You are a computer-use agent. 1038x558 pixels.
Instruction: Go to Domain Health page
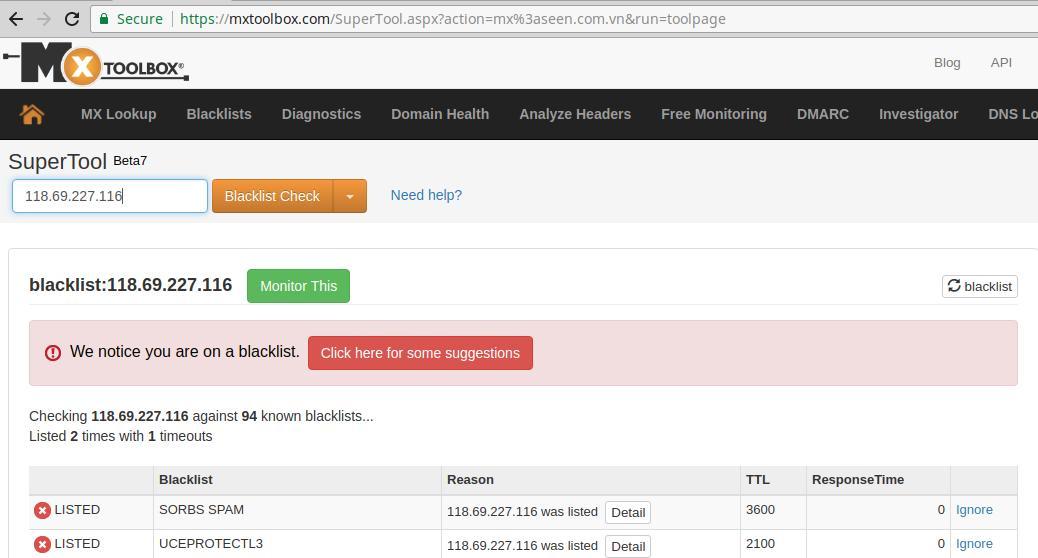440,114
